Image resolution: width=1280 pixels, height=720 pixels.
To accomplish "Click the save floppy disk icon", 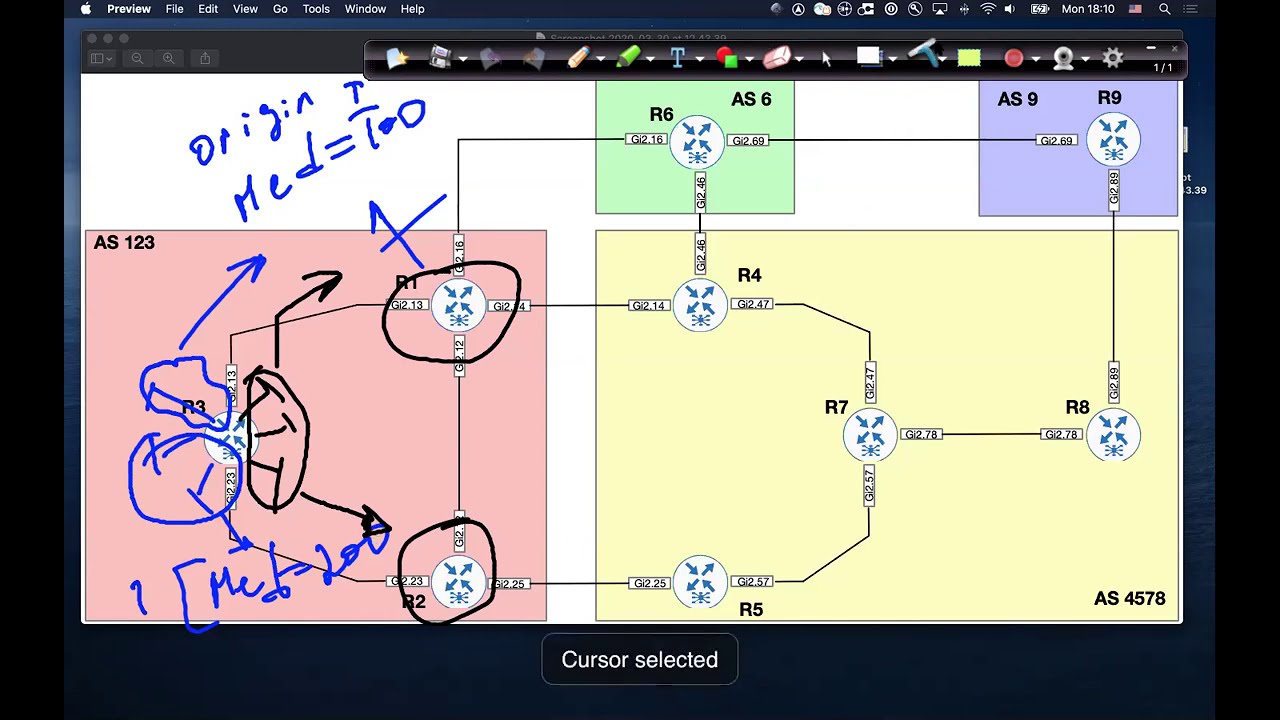I will 440,58.
